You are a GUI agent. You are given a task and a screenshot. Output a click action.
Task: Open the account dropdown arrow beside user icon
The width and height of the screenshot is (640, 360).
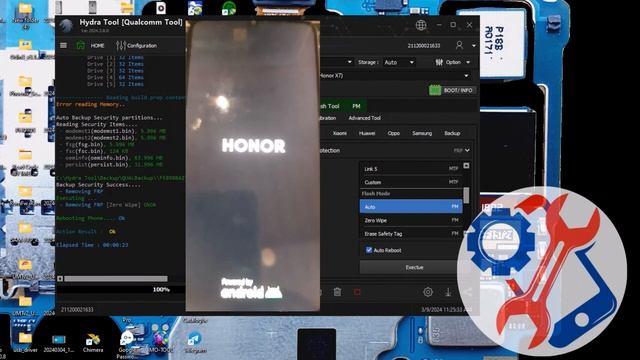(473, 46)
